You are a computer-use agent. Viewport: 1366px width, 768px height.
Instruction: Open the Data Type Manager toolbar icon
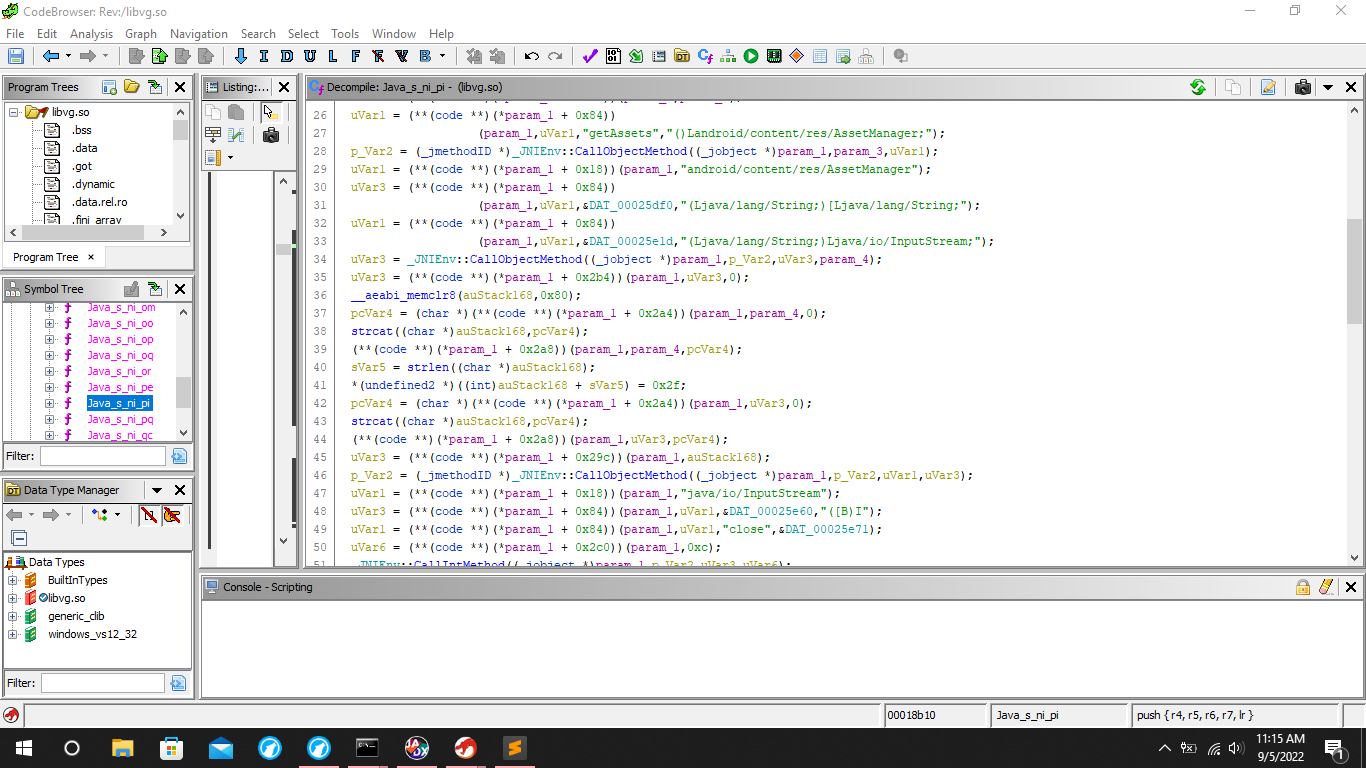[x=682, y=57]
